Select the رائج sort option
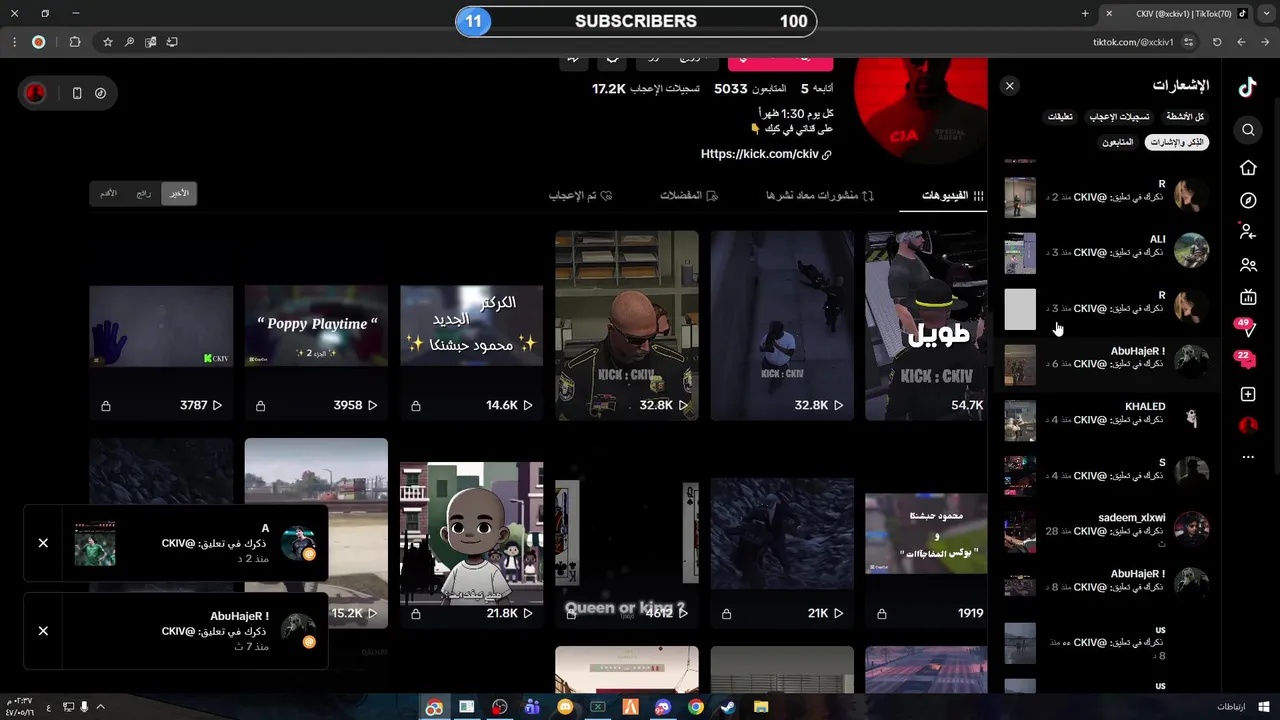Viewport: 1280px width, 720px height. pos(144,194)
